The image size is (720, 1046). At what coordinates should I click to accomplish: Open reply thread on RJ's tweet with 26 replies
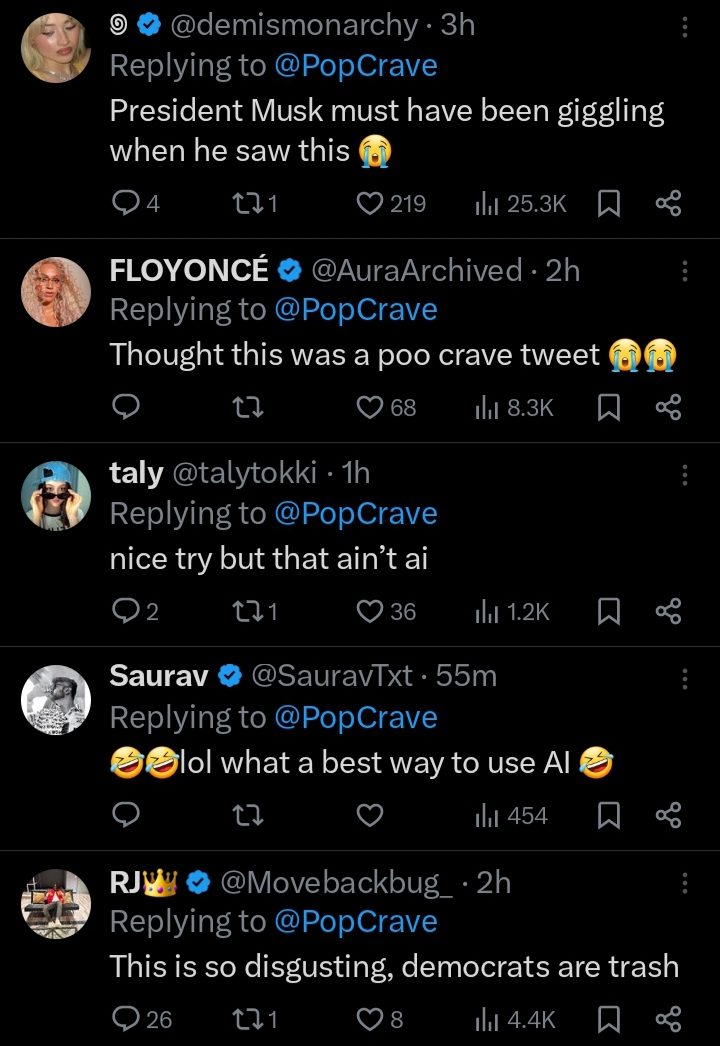[126, 1020]
